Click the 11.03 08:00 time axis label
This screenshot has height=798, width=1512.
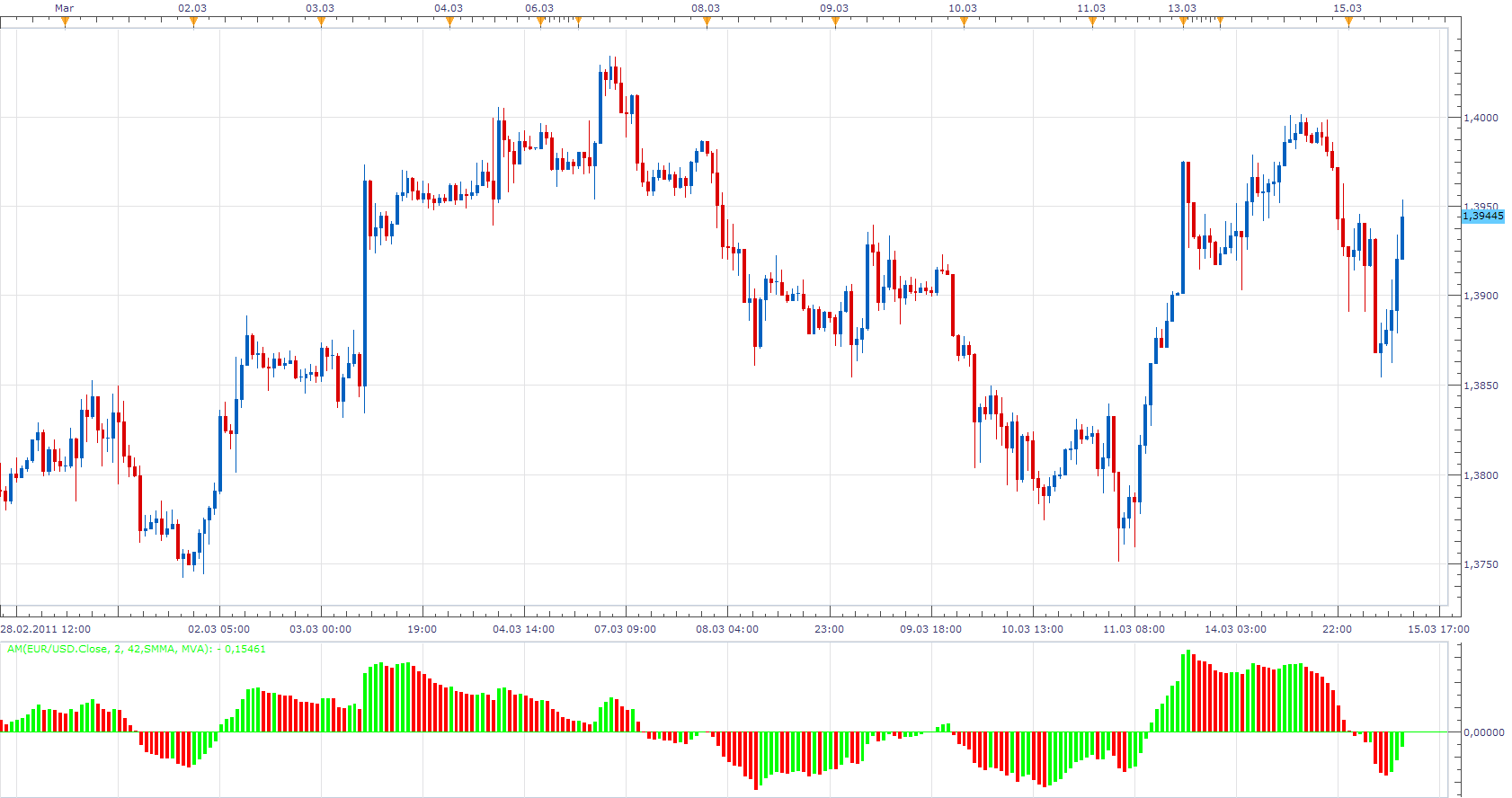click(x=1134, y=629)
